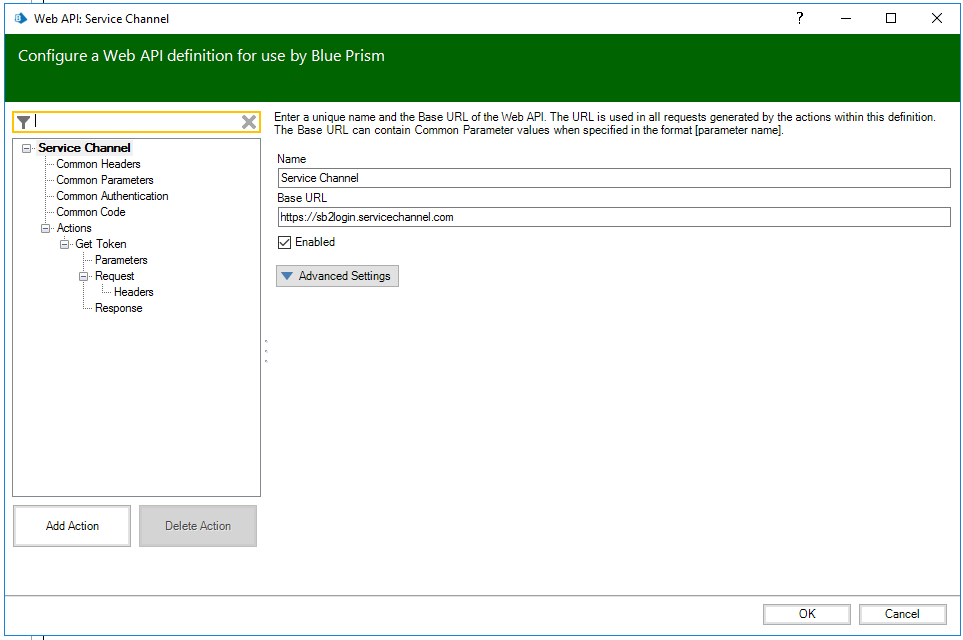Viewport: 963px width, 640px height.
Task: Click the help question mark icon
Action: tap(799, 18)
